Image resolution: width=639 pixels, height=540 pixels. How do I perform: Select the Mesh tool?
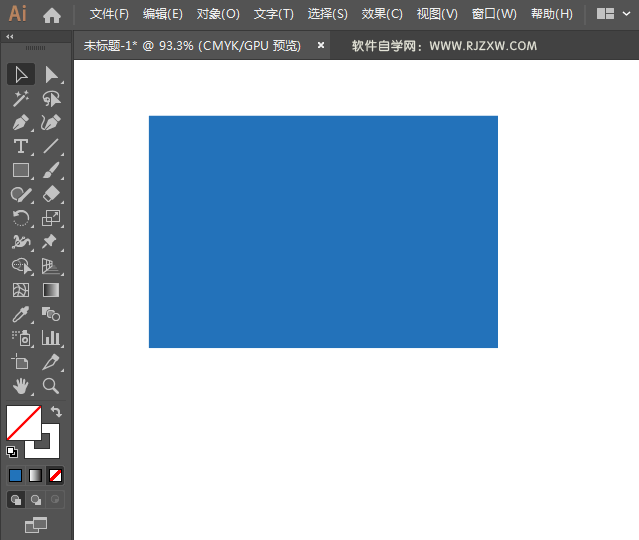[x=21, y=290]
